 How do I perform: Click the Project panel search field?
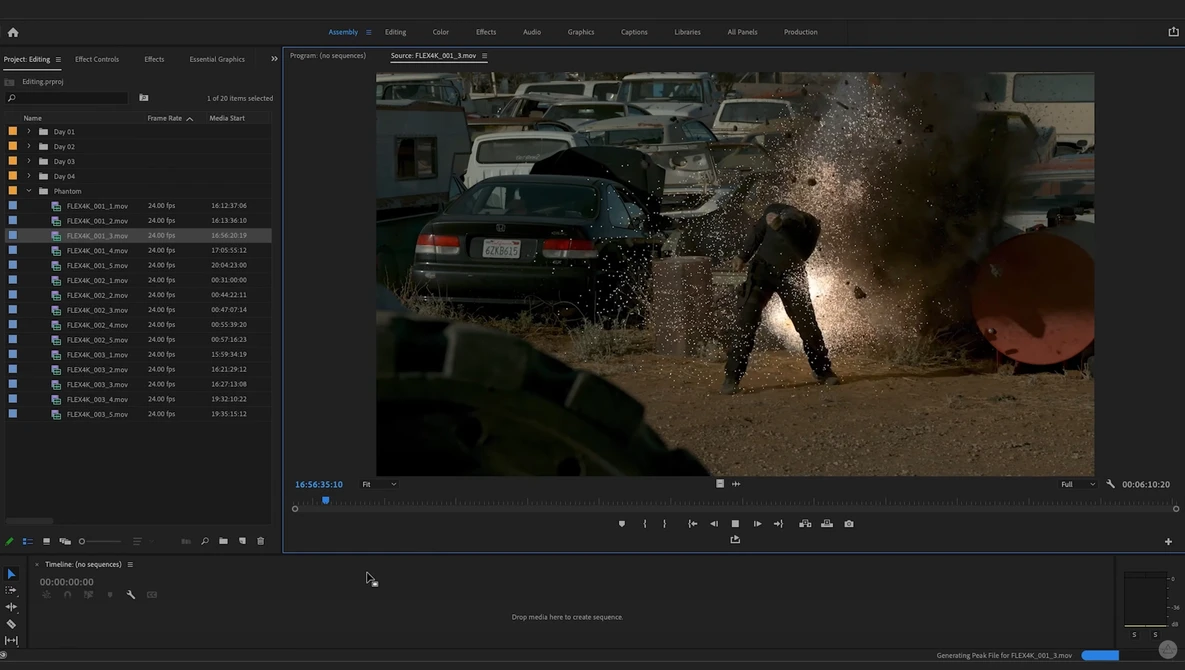tap(67, 98)
